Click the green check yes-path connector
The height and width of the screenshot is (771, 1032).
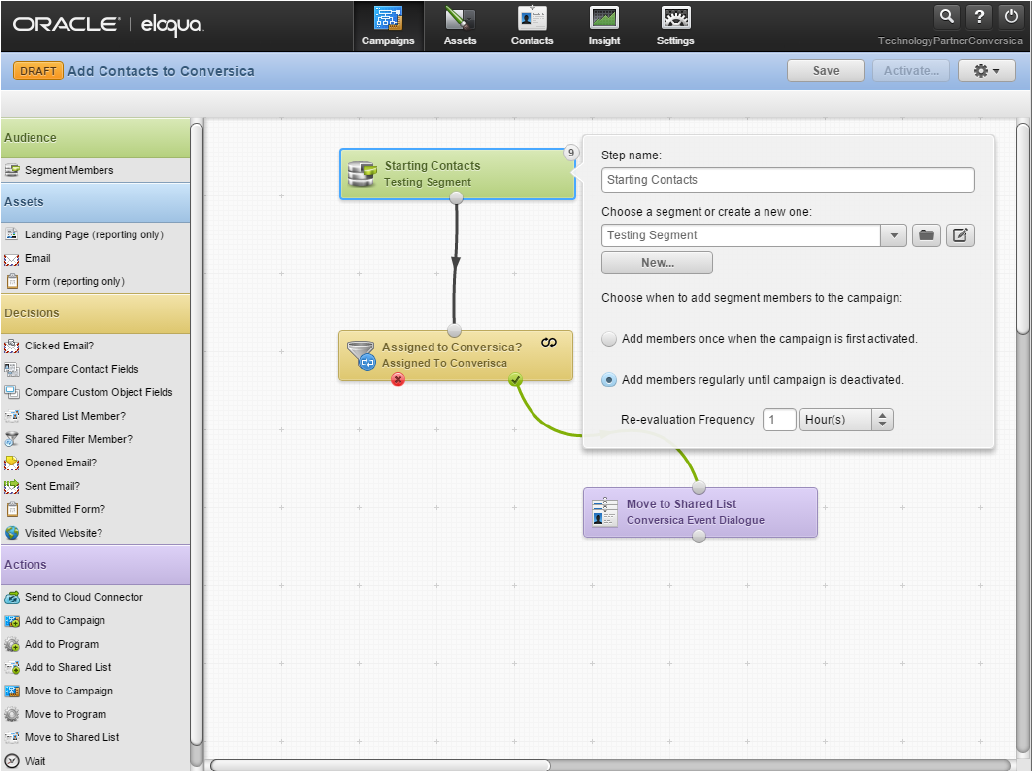(x=515, y=379)
